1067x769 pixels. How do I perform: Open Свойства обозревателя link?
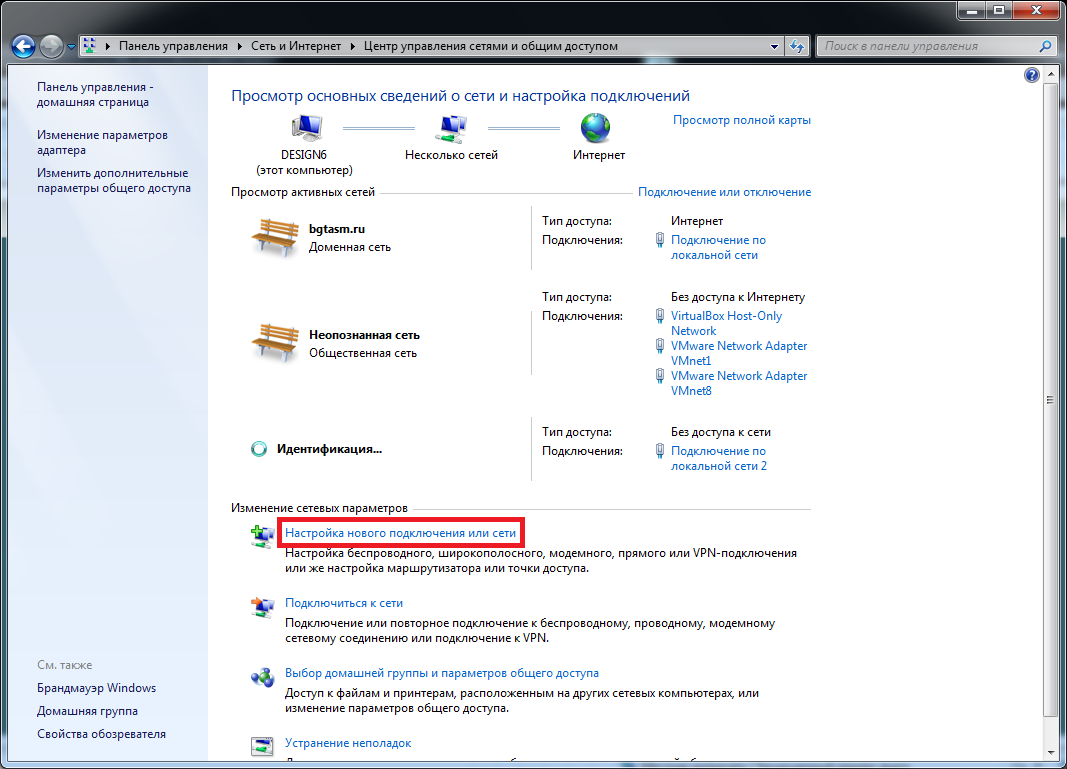coord(101,734)
